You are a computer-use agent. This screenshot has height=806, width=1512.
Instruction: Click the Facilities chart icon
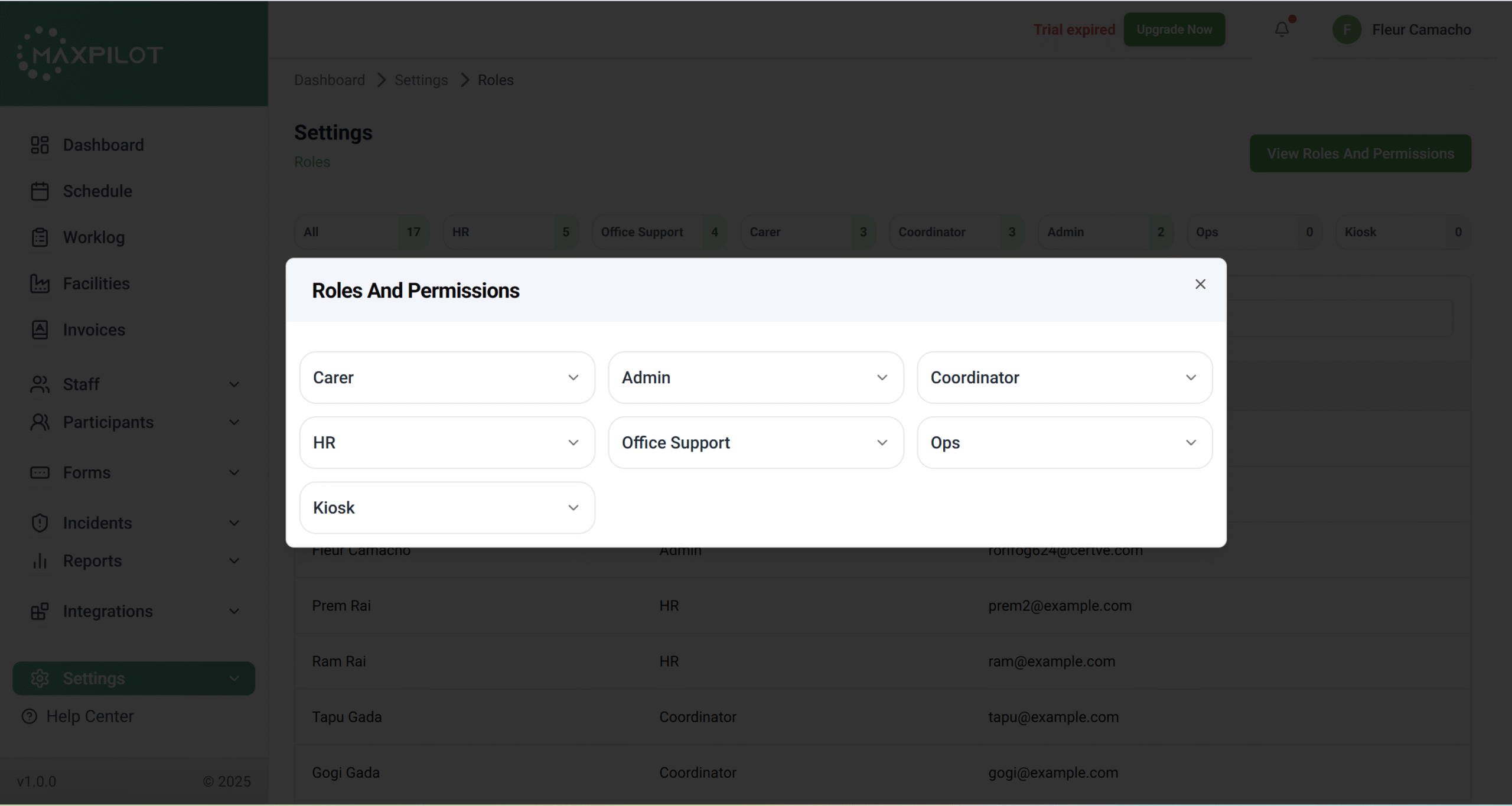click(x=40, y=283)
